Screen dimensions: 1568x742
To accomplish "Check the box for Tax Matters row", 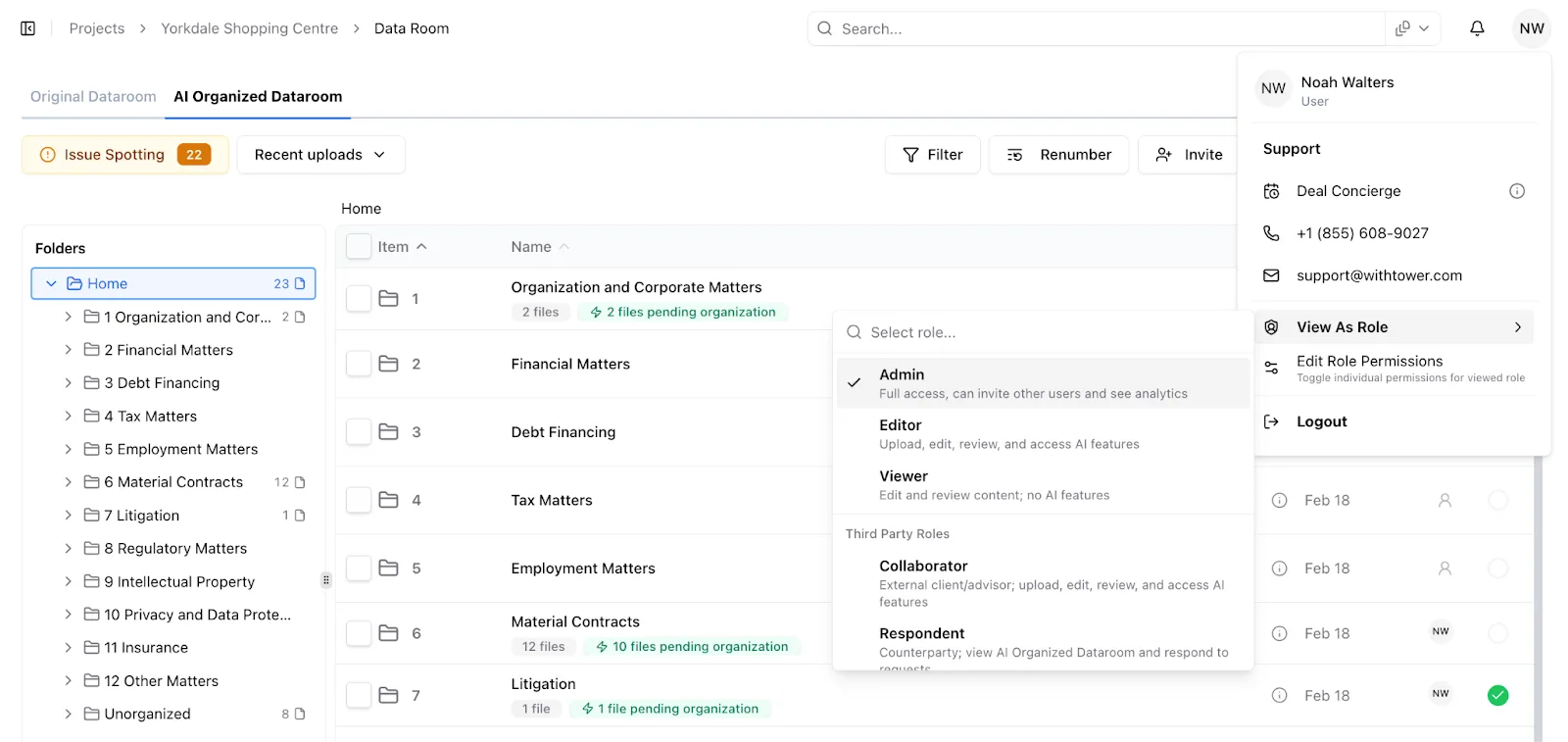I will tap(359, 500).
